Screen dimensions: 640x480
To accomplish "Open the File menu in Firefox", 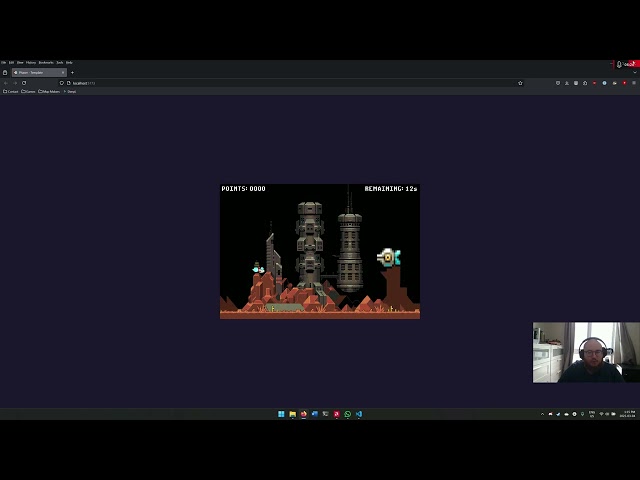I will pos(3,62).
